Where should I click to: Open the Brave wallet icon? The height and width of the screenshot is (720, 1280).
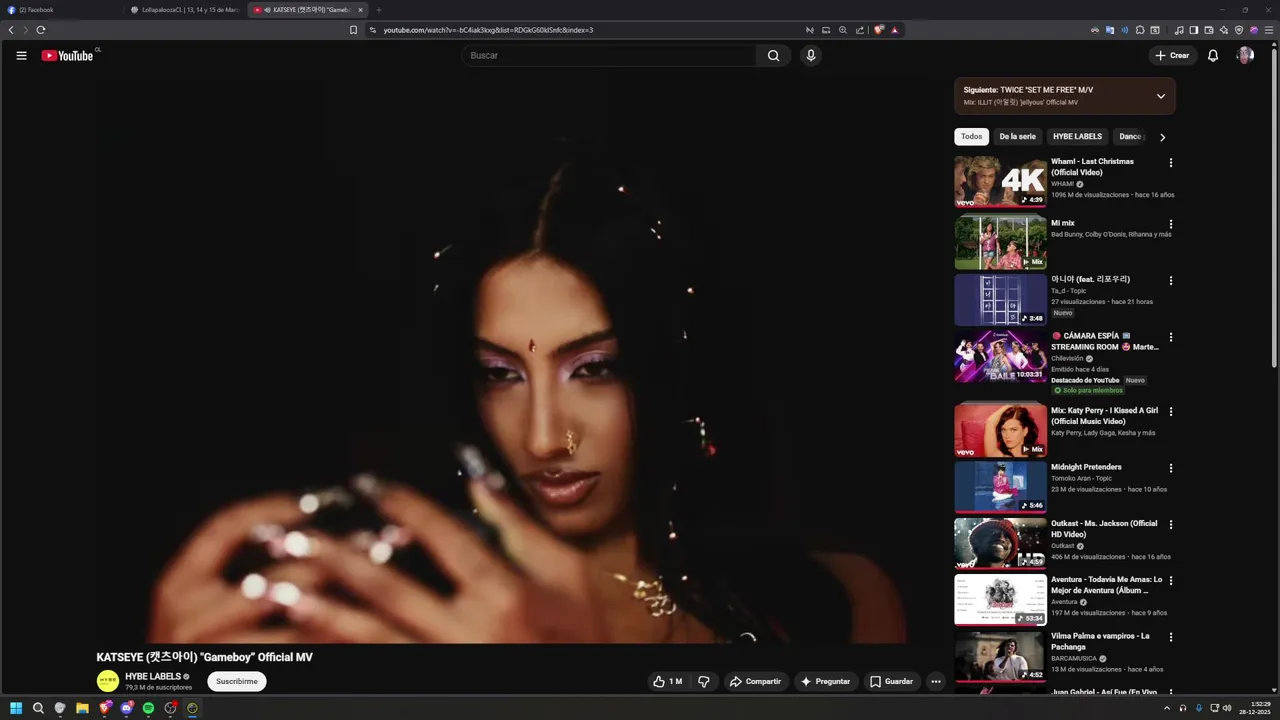point(1208,30)
